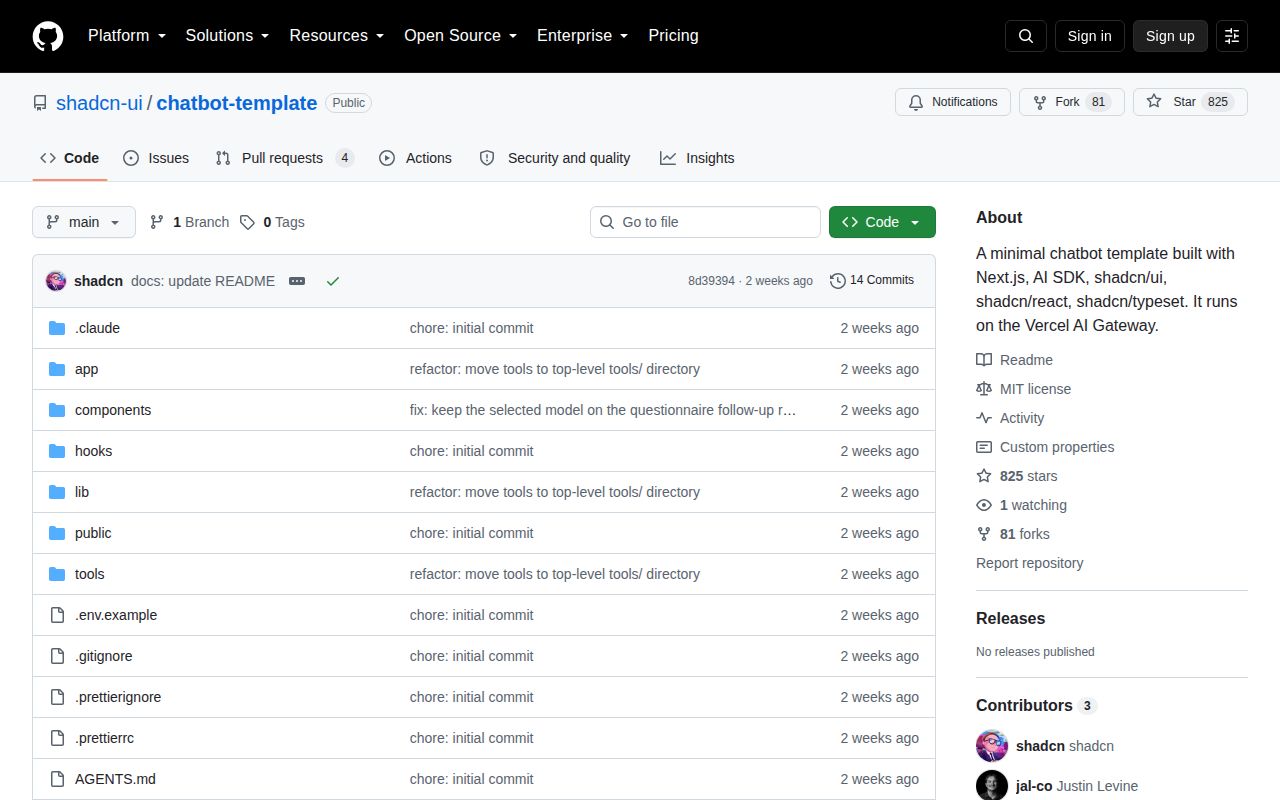1280x800 pixels.
Task: Click the notifications bell icon
Action: tap(916, 102)
